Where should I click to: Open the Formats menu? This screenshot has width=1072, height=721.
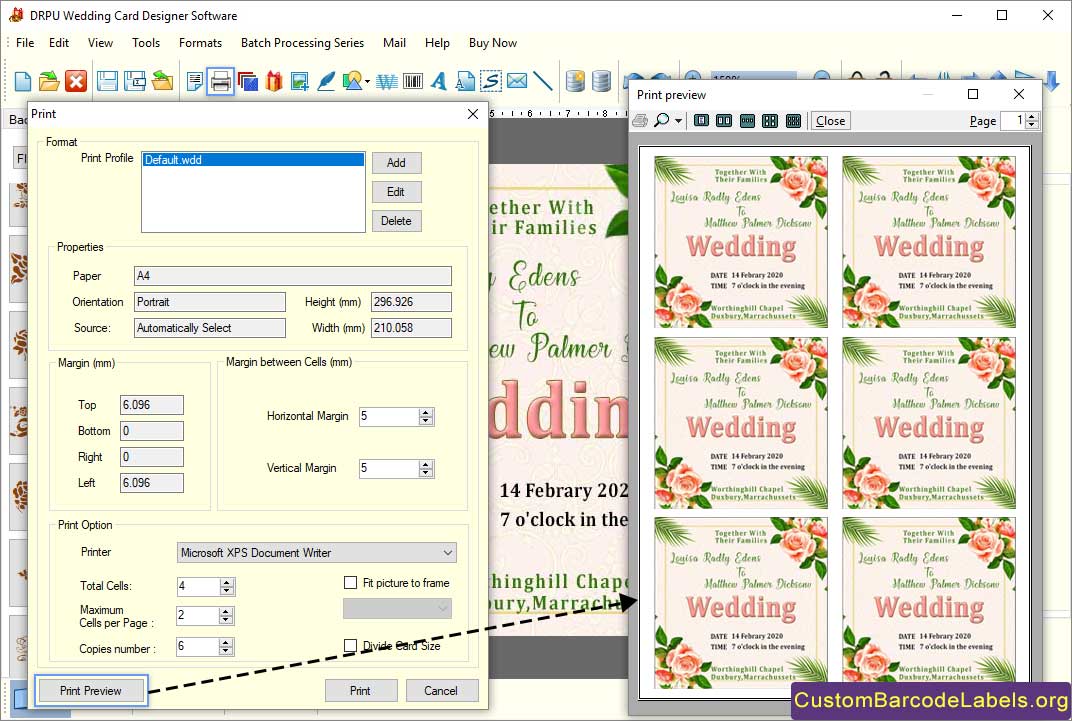[200, 42]
